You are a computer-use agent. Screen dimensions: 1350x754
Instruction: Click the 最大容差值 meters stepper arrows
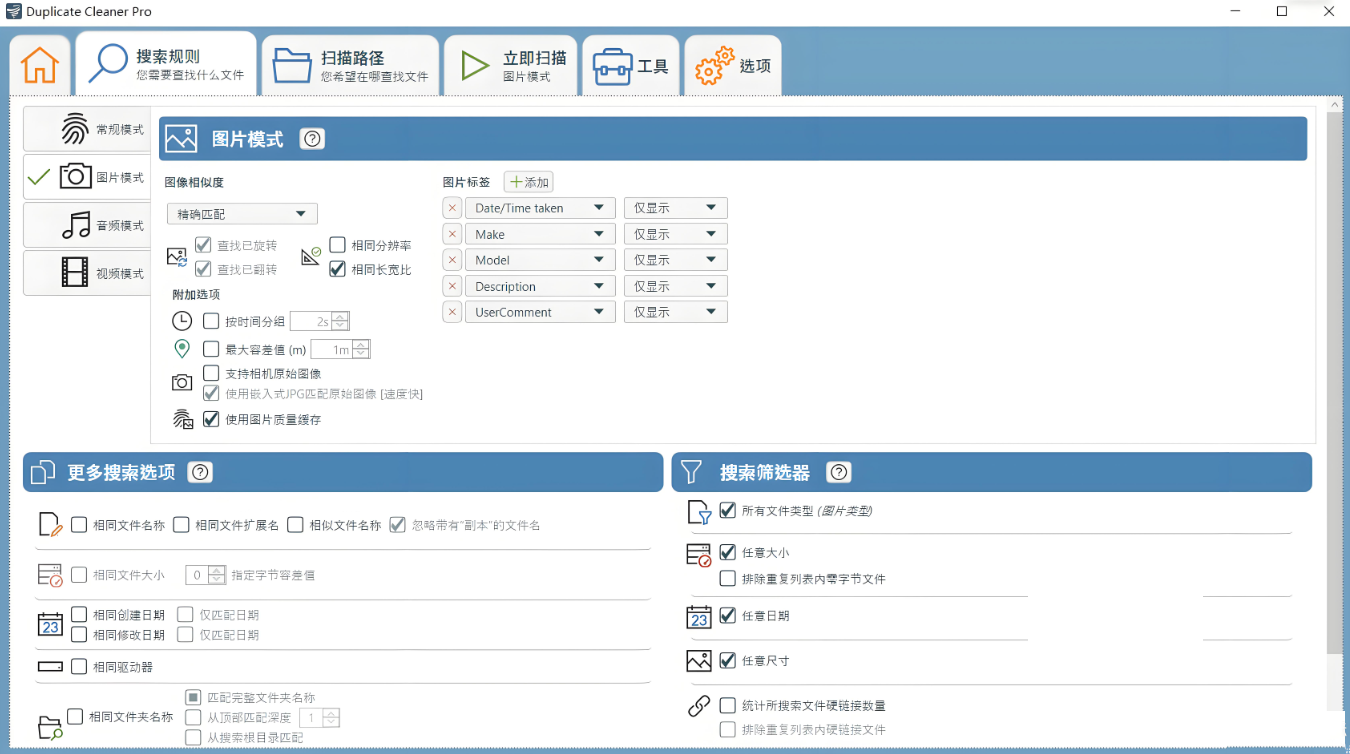click(361, 349)
